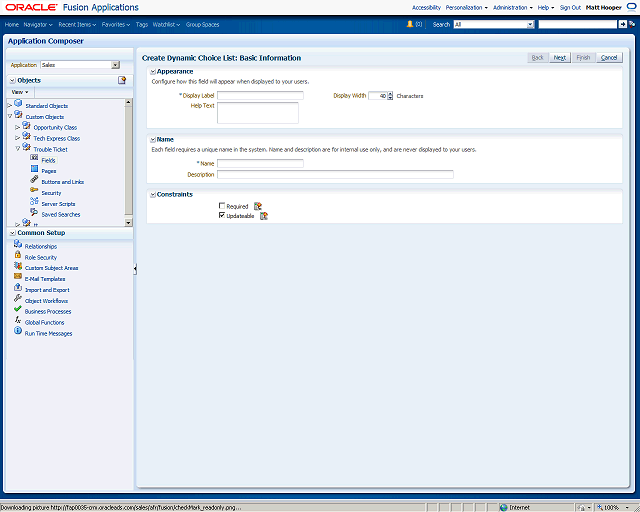Uncheck the Updateable checkbox
The height and width of the screenshot is (512, 640).
(222, 215)
